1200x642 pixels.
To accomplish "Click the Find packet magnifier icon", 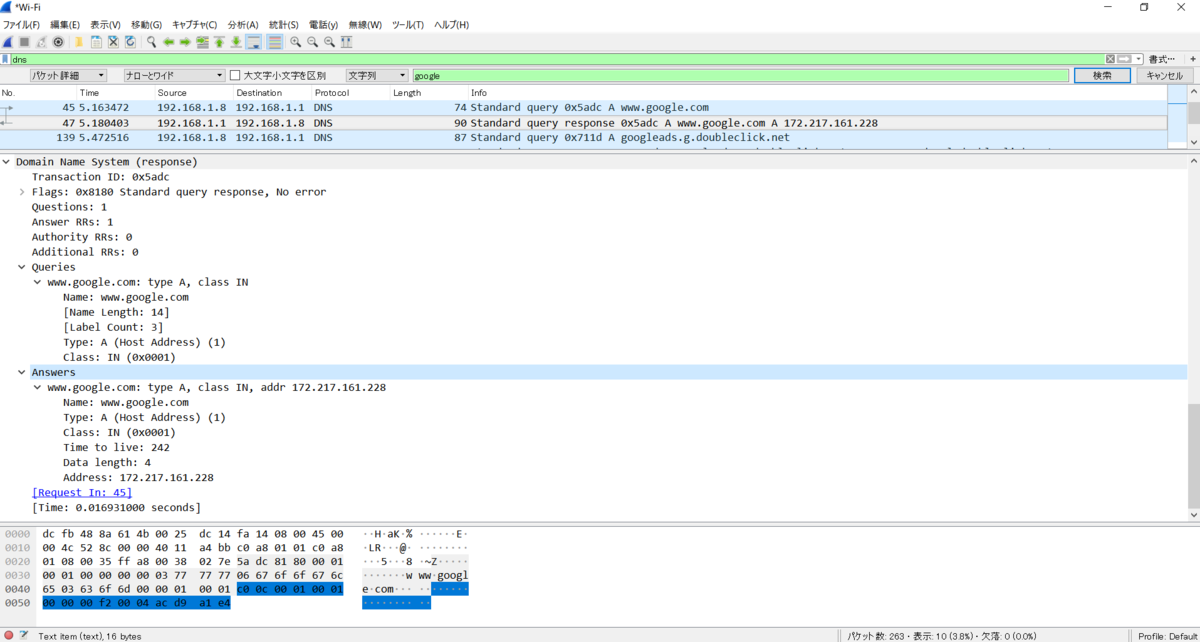I will tap(152, 42).
